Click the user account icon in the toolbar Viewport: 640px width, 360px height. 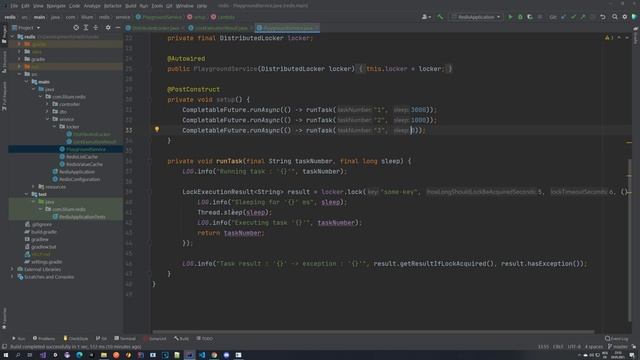coord(426,17)
